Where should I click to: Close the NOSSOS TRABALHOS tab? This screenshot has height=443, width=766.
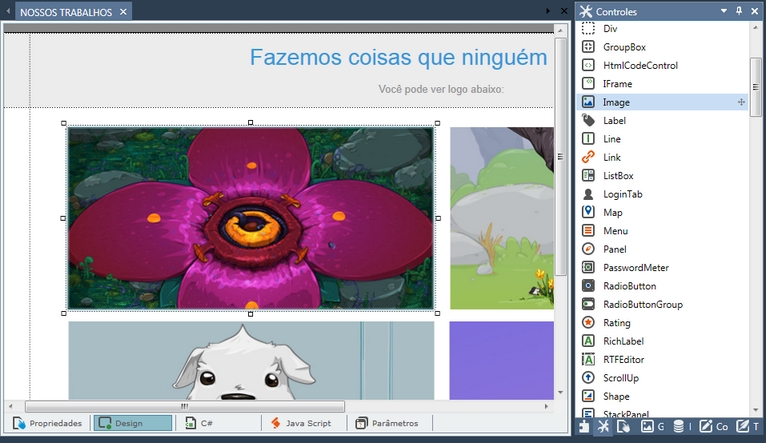(x=124, y=12)
